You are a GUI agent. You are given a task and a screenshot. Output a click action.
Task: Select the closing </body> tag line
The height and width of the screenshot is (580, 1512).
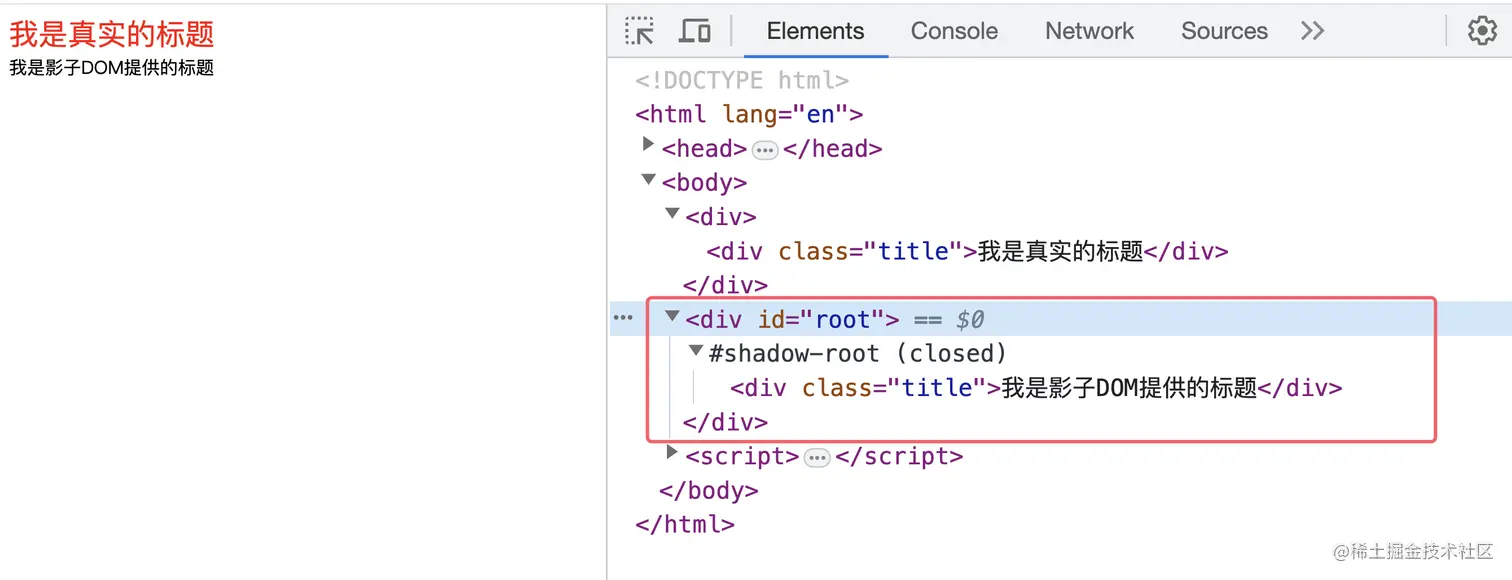[x=709, y=490]
